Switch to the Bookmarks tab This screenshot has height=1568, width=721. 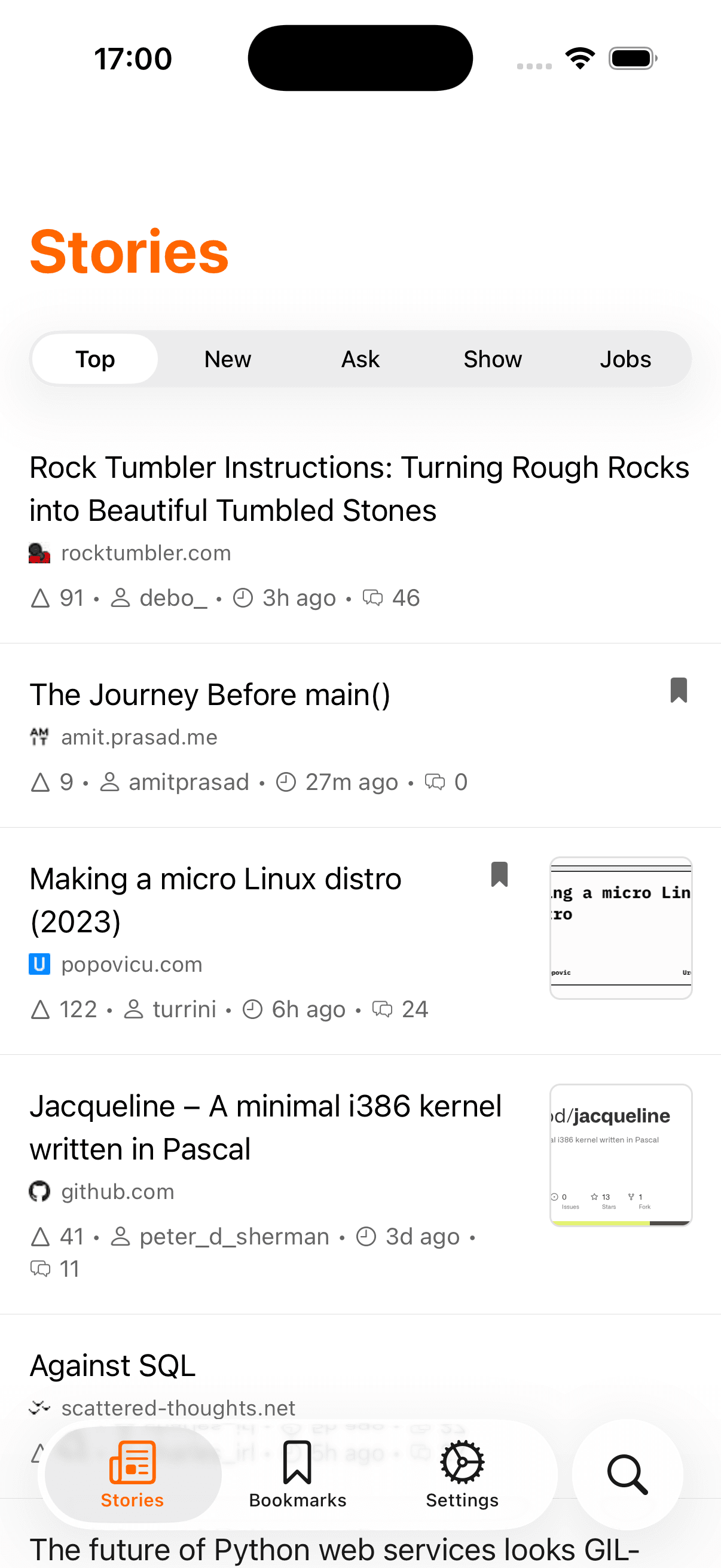(298, 1473)
